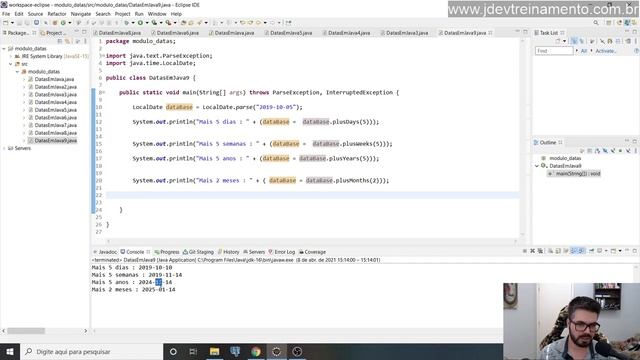Open the Refactor menu

(57, 14)
